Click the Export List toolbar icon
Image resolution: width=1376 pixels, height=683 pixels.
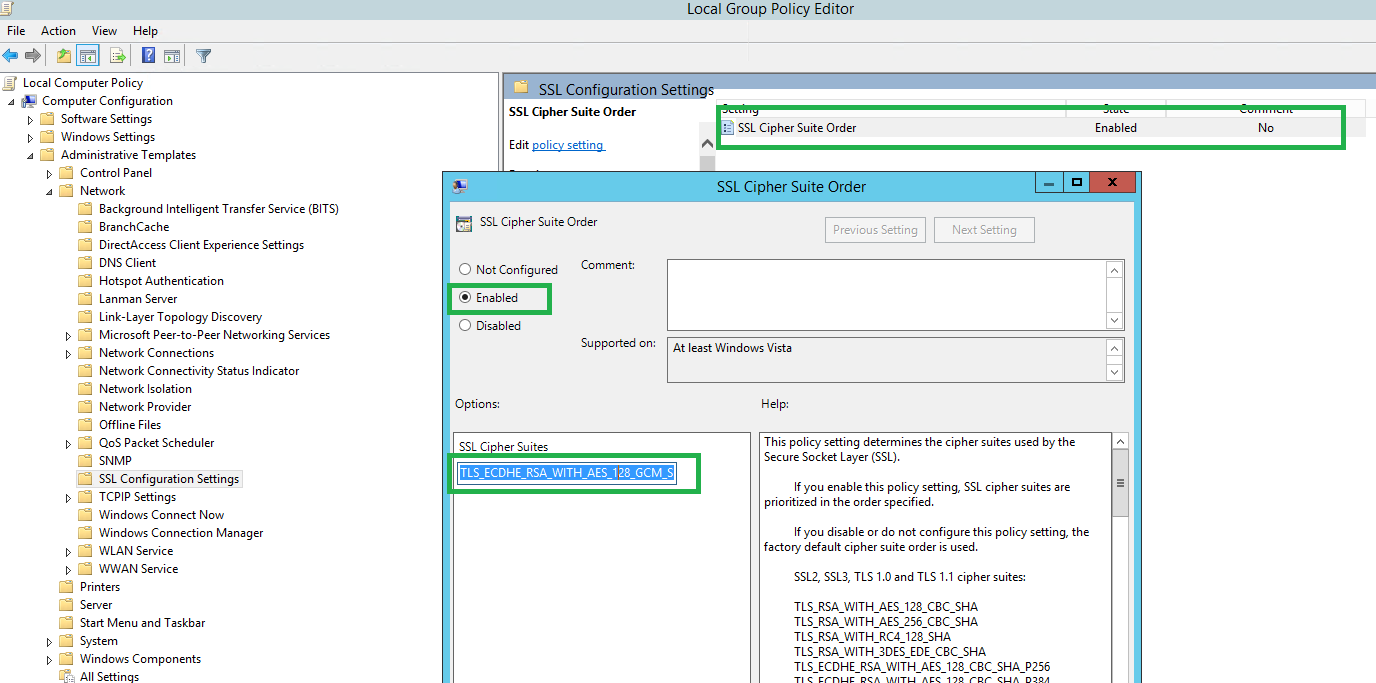[118, 56]
